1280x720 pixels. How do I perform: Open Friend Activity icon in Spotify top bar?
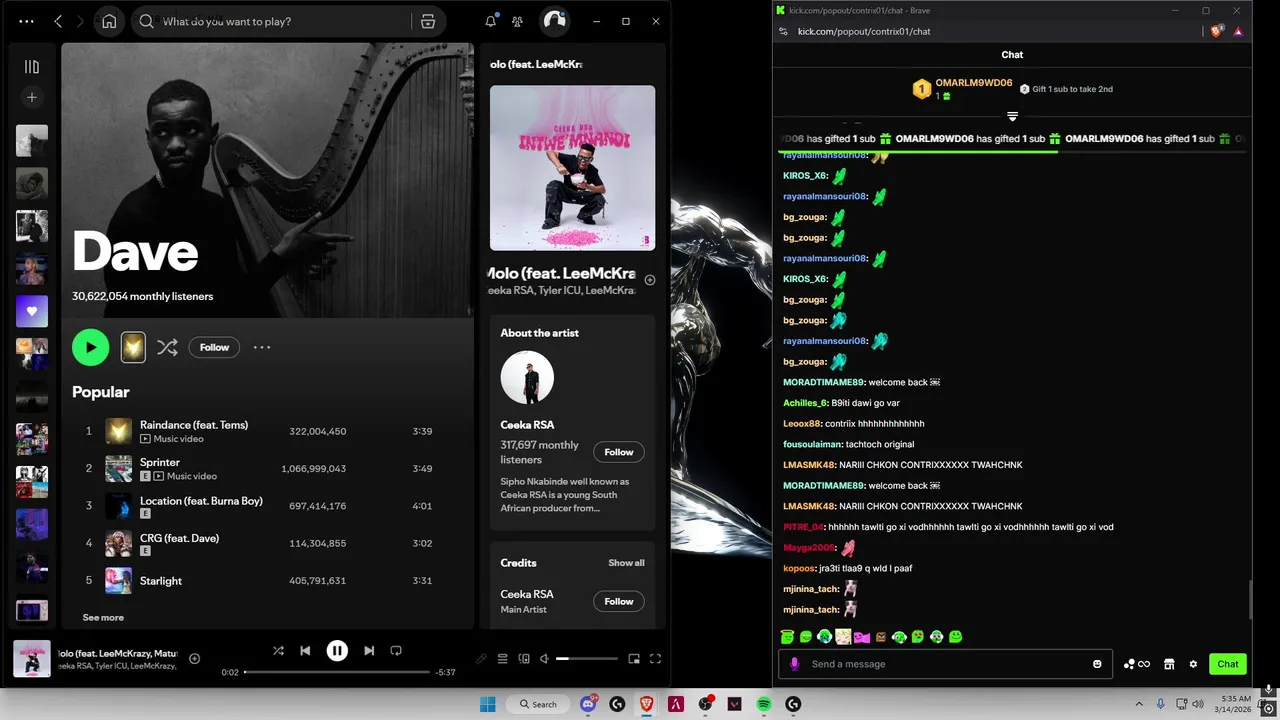[x=517, y=21]
